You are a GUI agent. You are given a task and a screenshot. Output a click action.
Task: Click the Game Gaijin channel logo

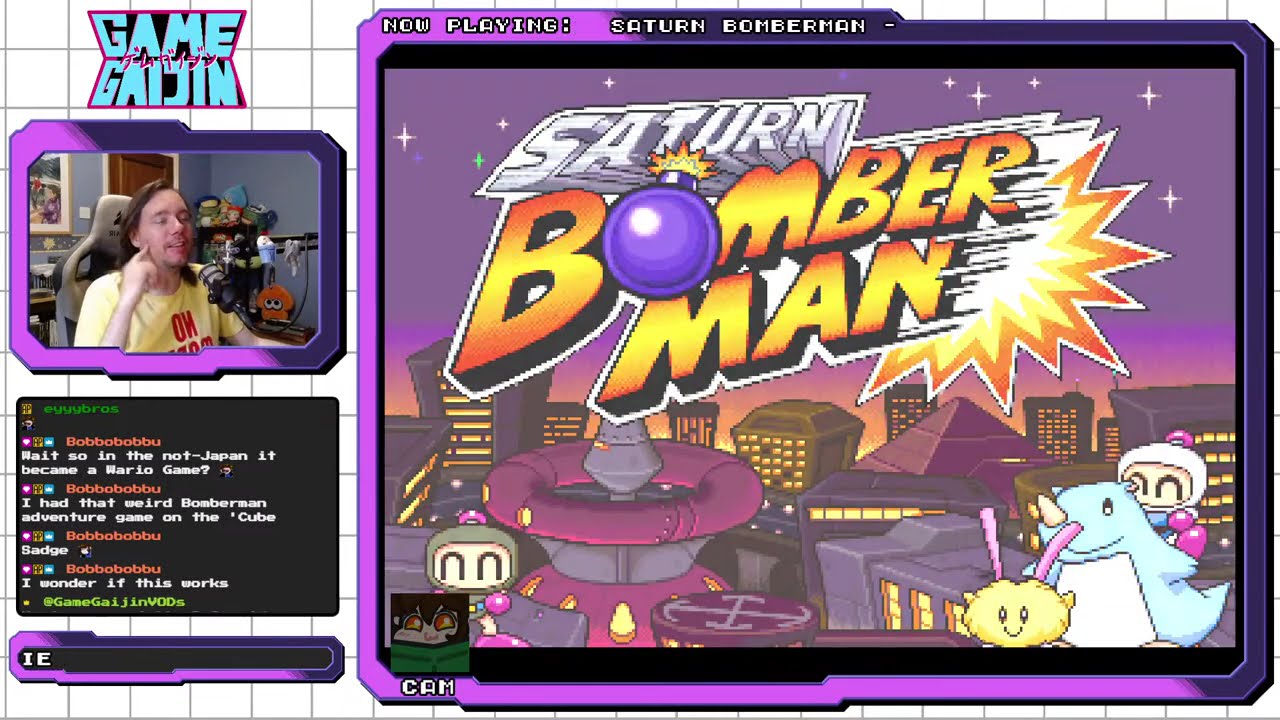pos(167,59)
